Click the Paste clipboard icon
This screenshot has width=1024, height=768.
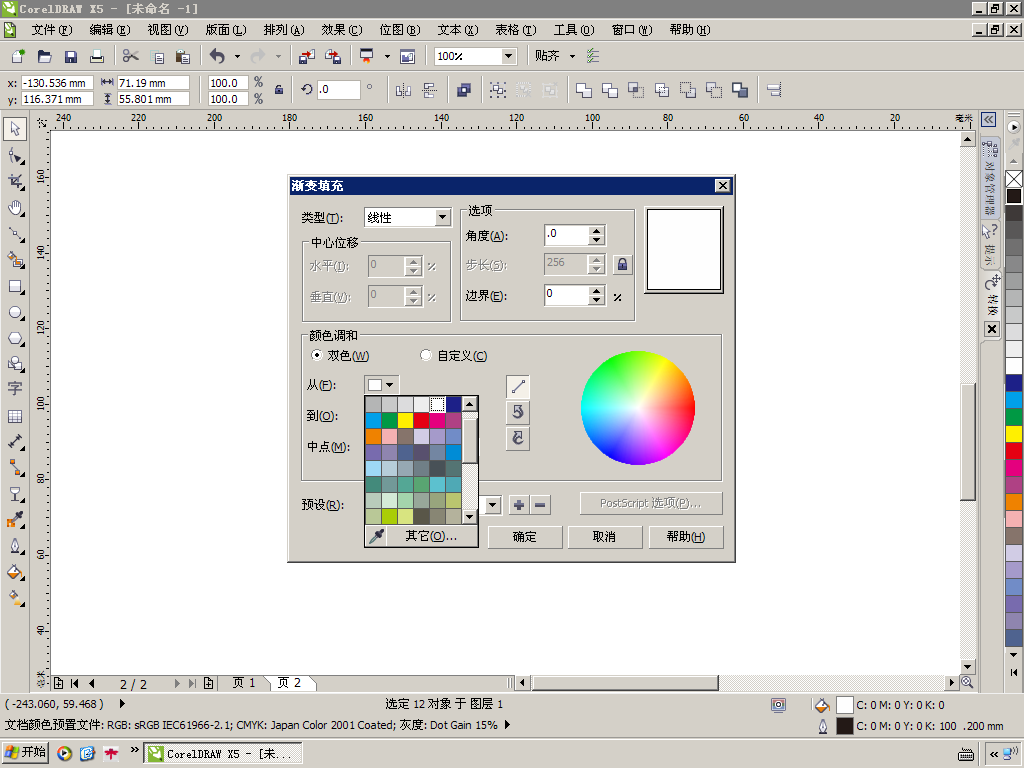pos(183,56)
